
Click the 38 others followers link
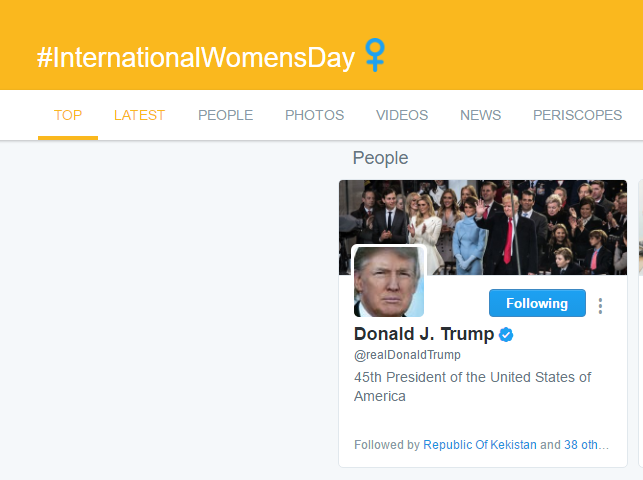(x=586, y=445)
